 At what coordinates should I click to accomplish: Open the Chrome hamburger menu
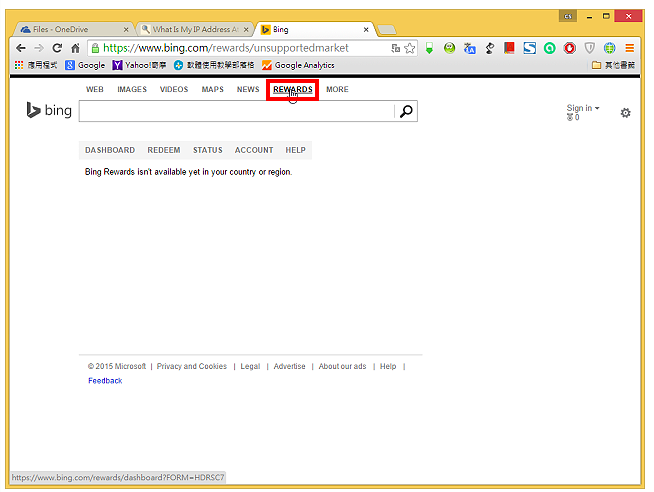coord(629,48)
